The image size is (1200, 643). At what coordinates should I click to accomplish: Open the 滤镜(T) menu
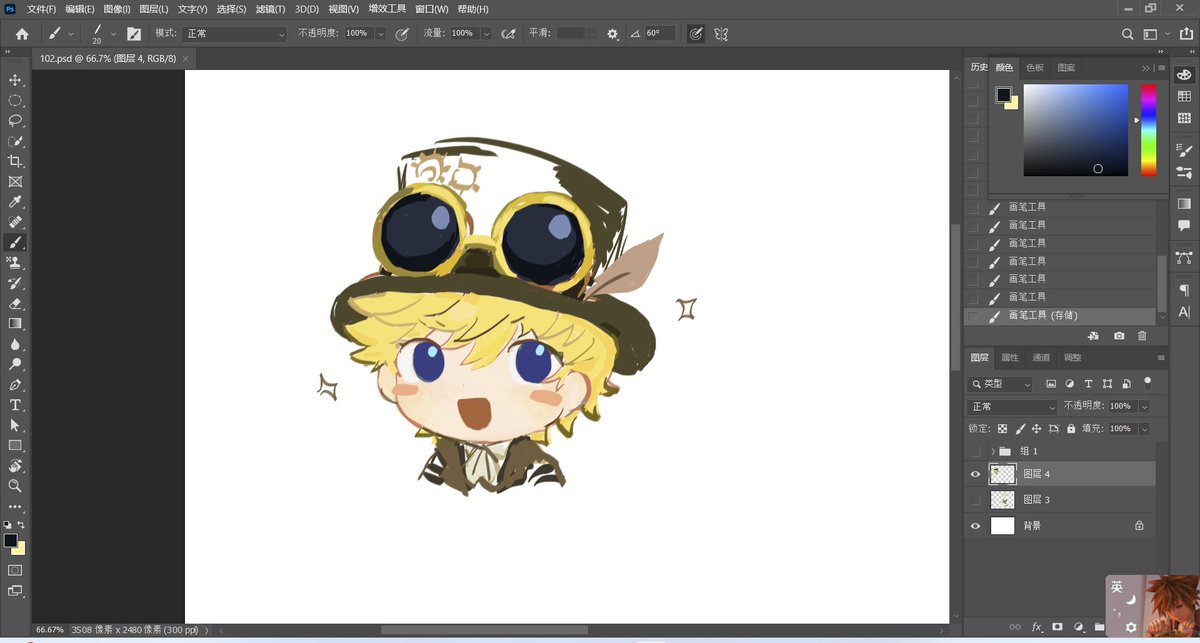pyautogui.click(x=270, y=9)
